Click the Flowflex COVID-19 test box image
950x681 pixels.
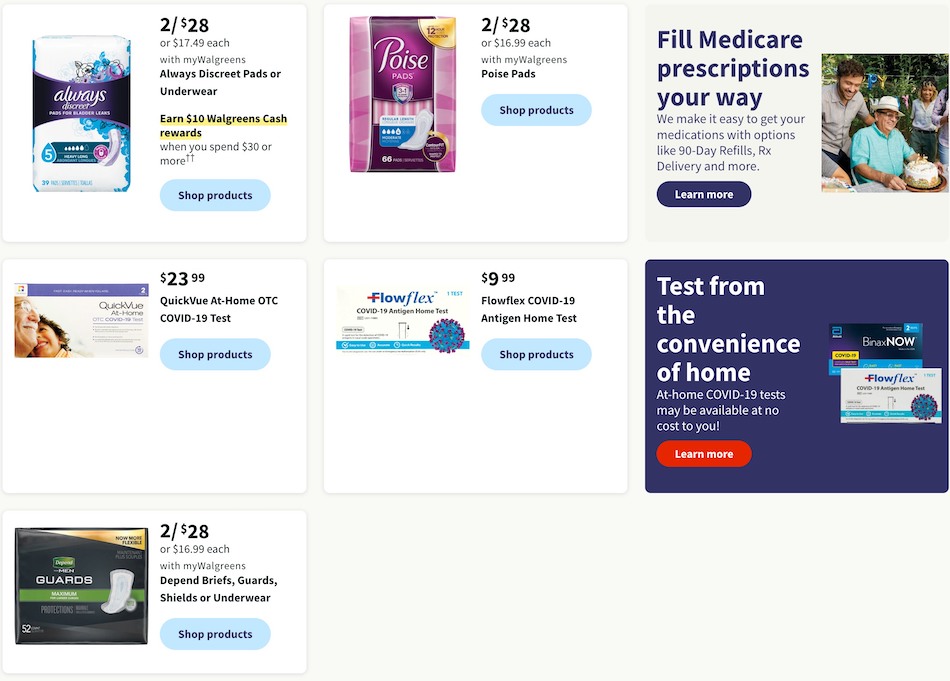click(403, 320)
